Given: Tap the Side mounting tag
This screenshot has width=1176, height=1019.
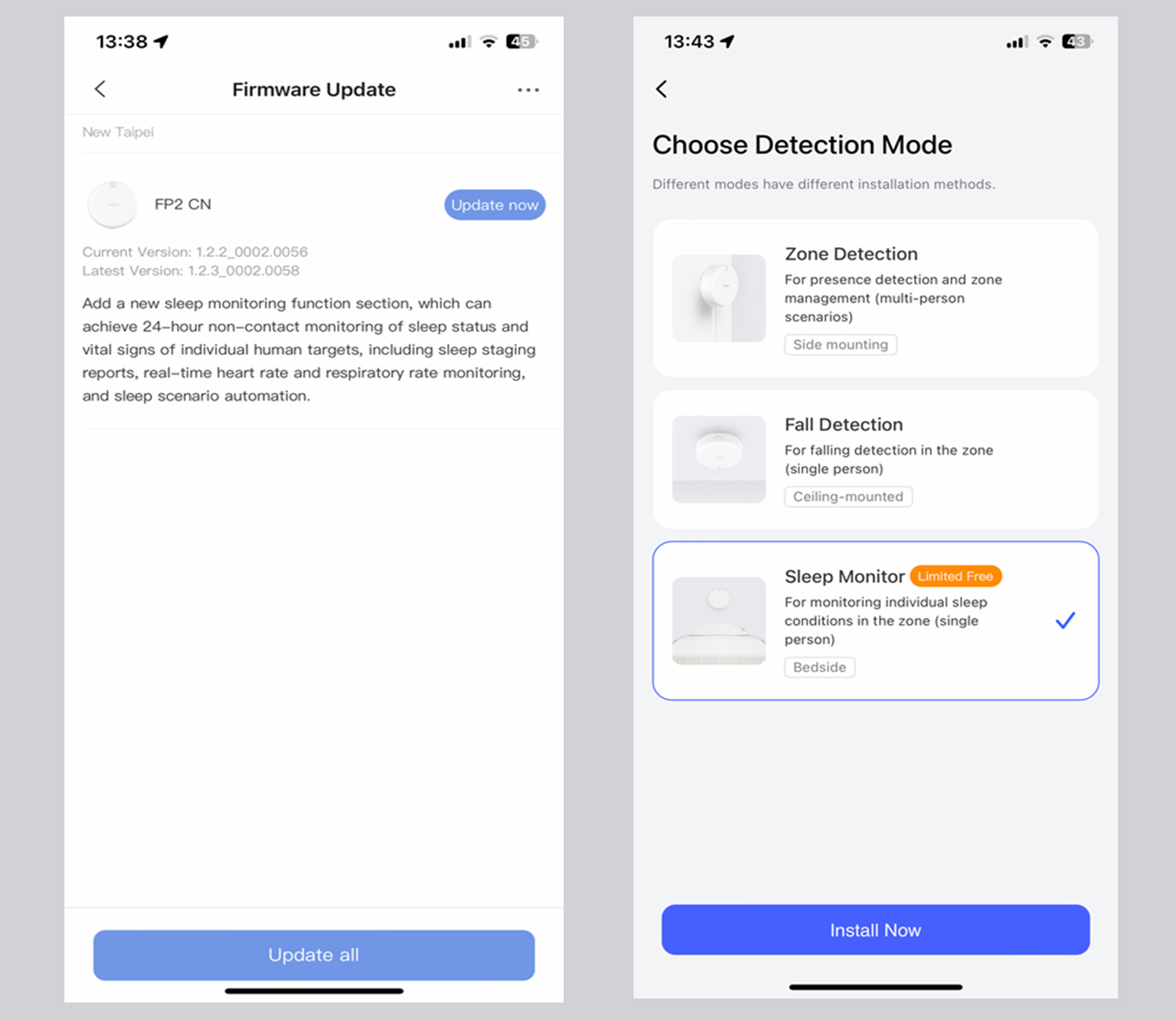Looking at the screenshot, I should click(x=840, y=345).
